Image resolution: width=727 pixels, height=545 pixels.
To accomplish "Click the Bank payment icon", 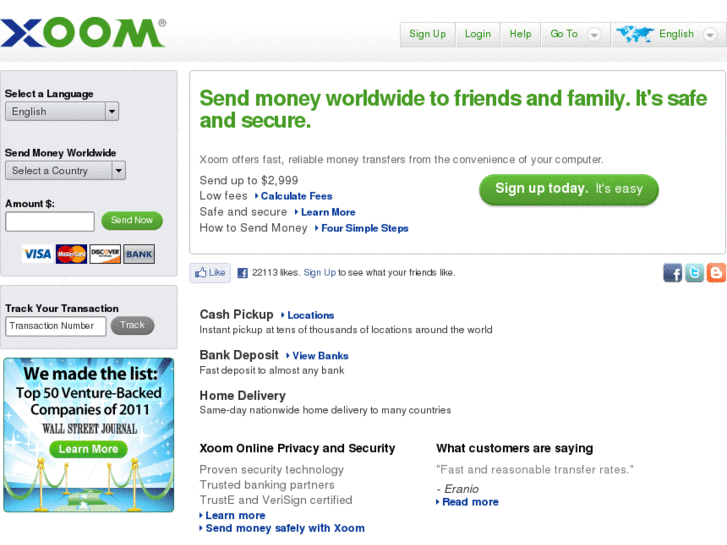I will (139, 254).
